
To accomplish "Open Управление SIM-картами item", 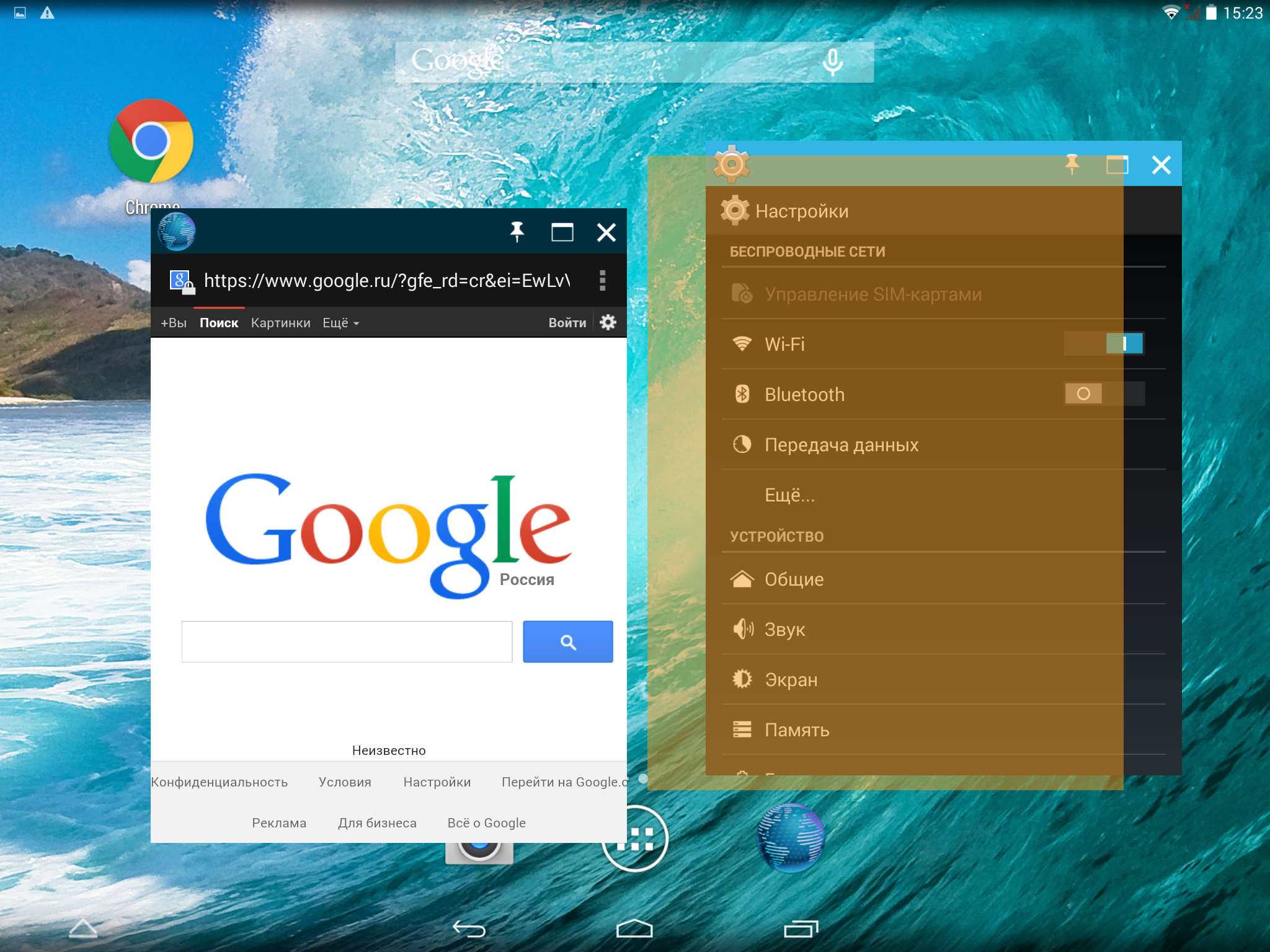I will click(x=944, y=294).
